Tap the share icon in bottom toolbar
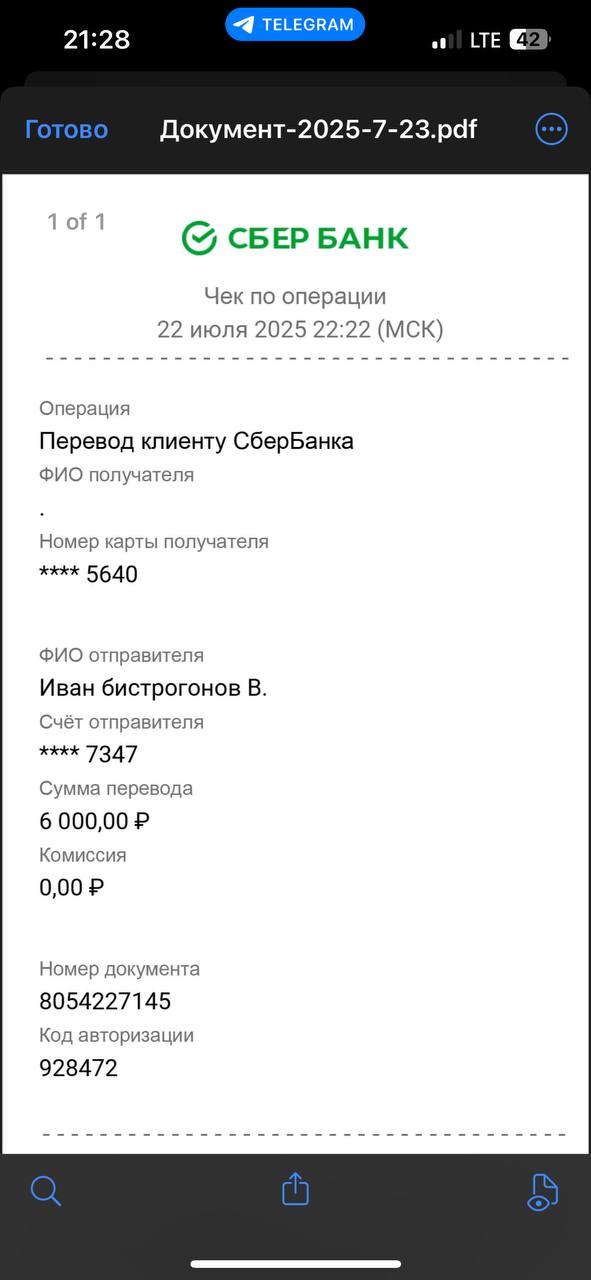This screenshot has width=591, height=1280. [x=295, y=1188]
